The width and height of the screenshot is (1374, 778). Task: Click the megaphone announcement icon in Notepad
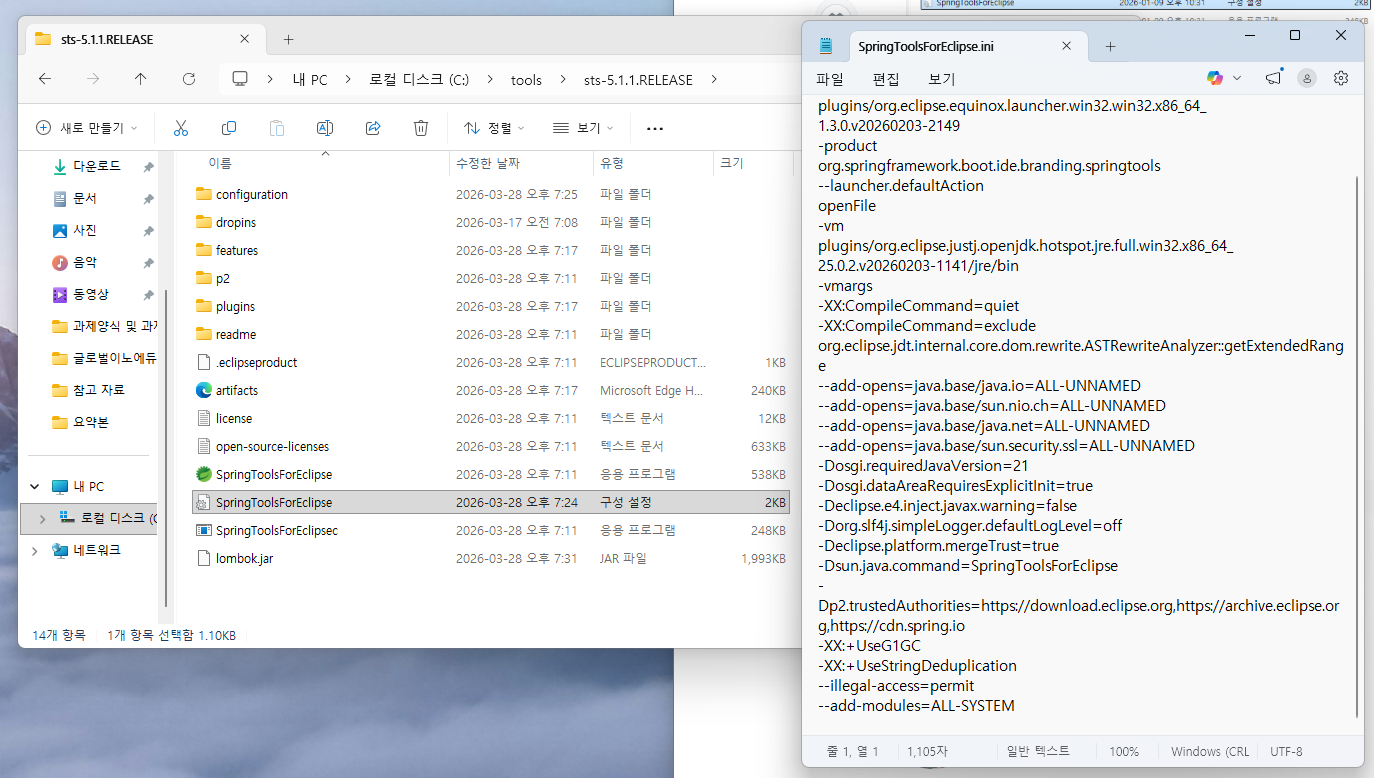coord(1273,78)
